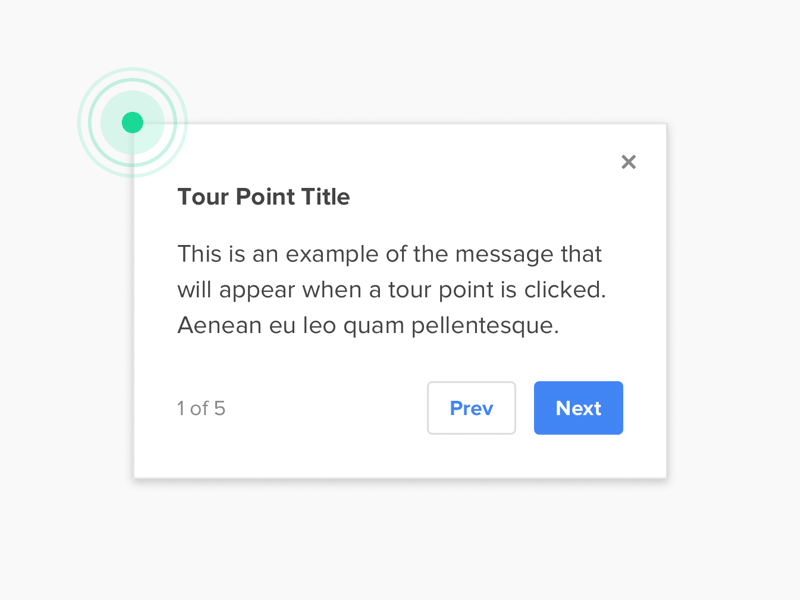Image resolution: width=800 pixels, height=600 pixels.
Task: Select the 'Tour Point Title' heading
Action: click(263, 197)
